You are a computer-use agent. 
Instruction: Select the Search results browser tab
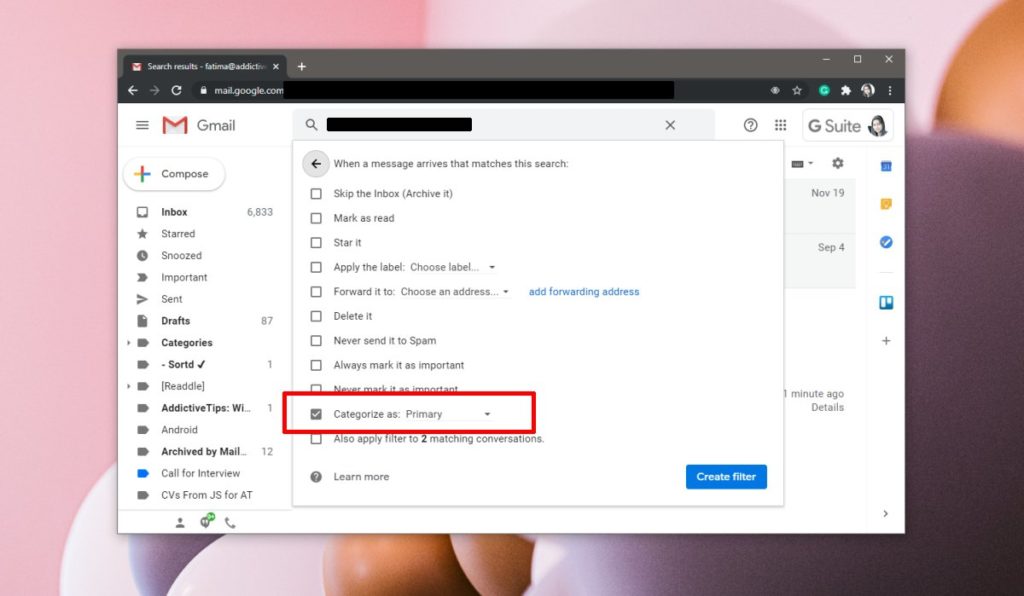(200, 65)
